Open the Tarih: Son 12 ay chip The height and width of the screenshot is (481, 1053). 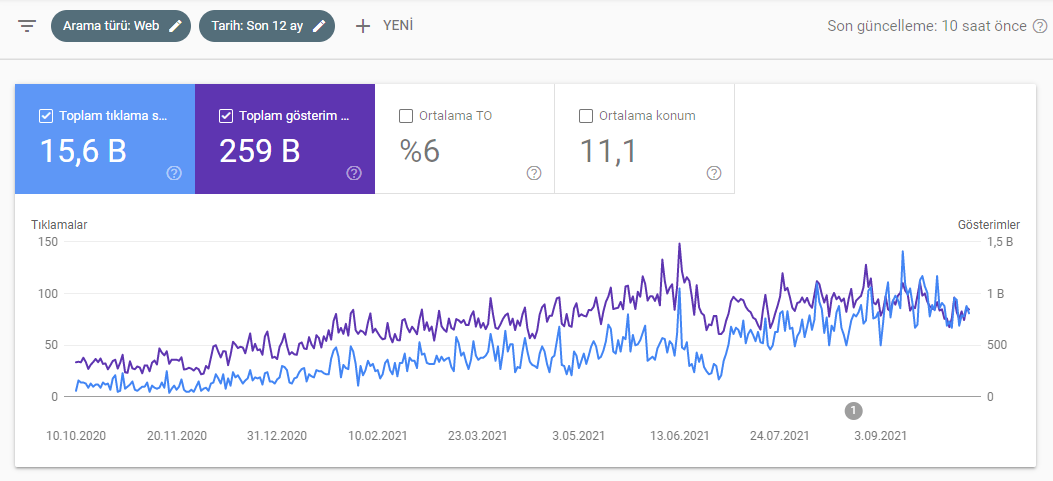coord(267,26)
